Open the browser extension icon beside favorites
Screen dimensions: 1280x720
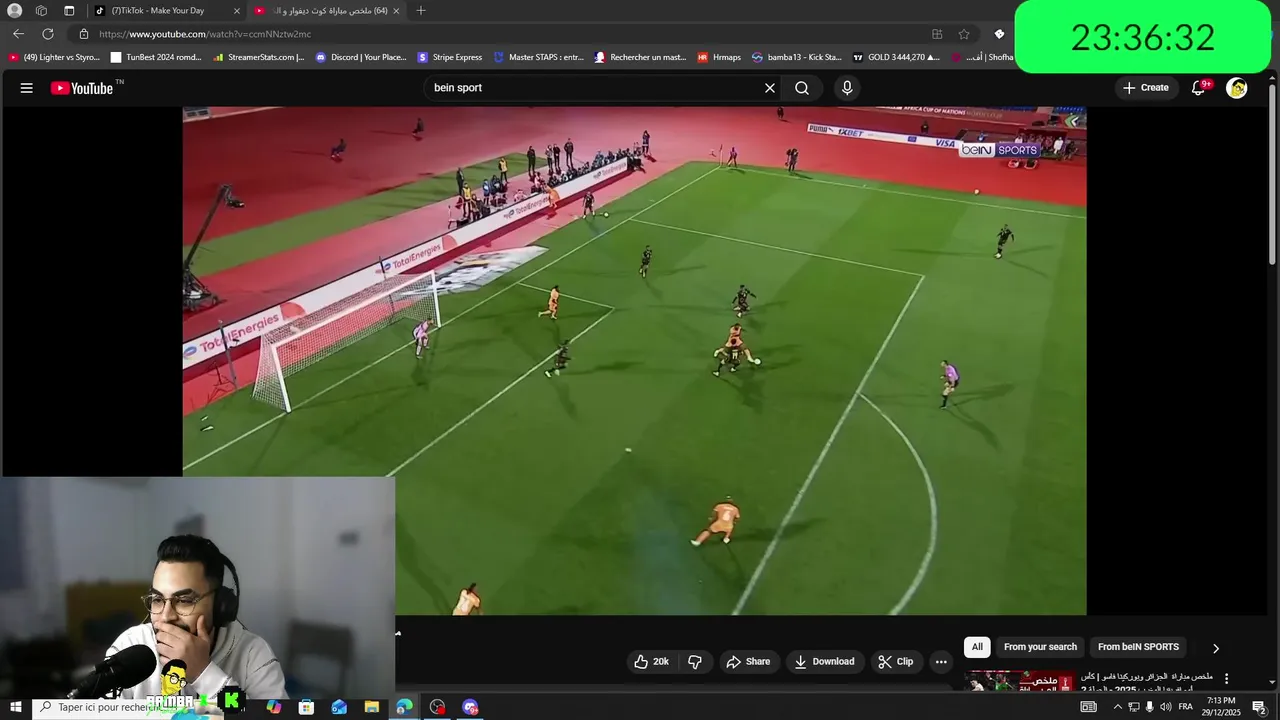pyautogui.click(x=999, y=34)
